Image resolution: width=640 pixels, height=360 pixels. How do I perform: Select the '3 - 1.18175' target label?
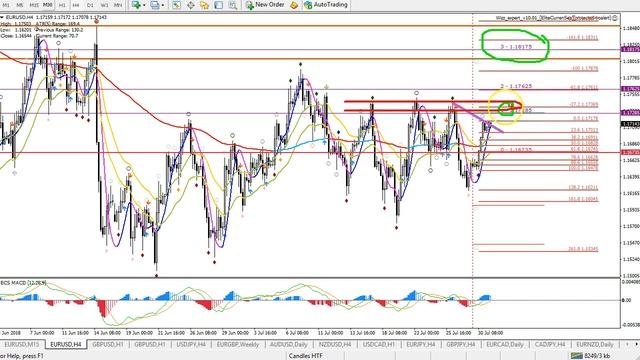click(516, 47)
